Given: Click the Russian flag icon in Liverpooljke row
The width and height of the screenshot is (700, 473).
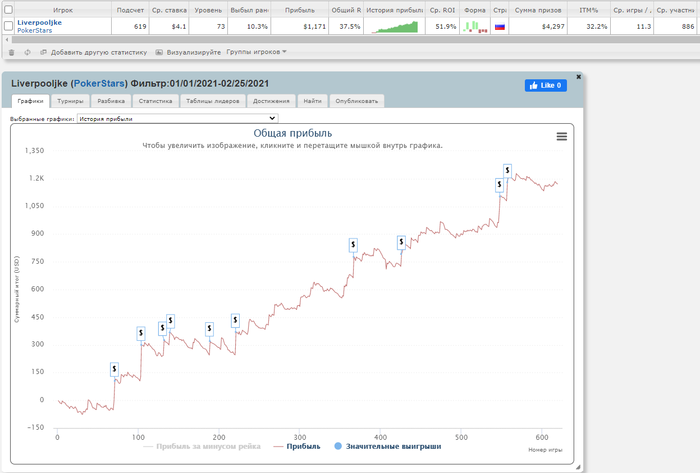Looking at the screenshot, I should click(500, 27).
